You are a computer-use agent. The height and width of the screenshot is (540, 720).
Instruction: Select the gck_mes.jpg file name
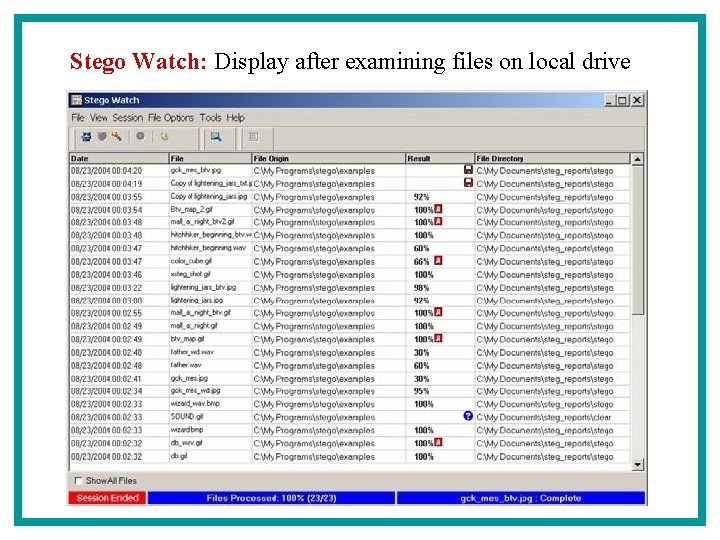(189, 378)
